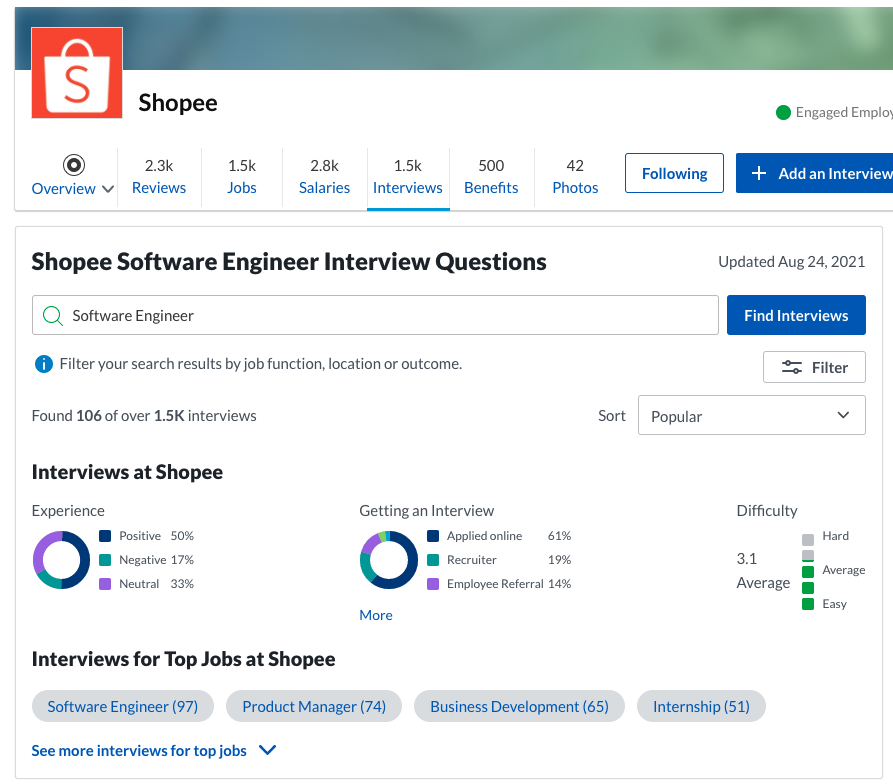Click the Positive 50% value
Image resolution: width=893 pixels, height=784 pixels.
click(182, 536)
